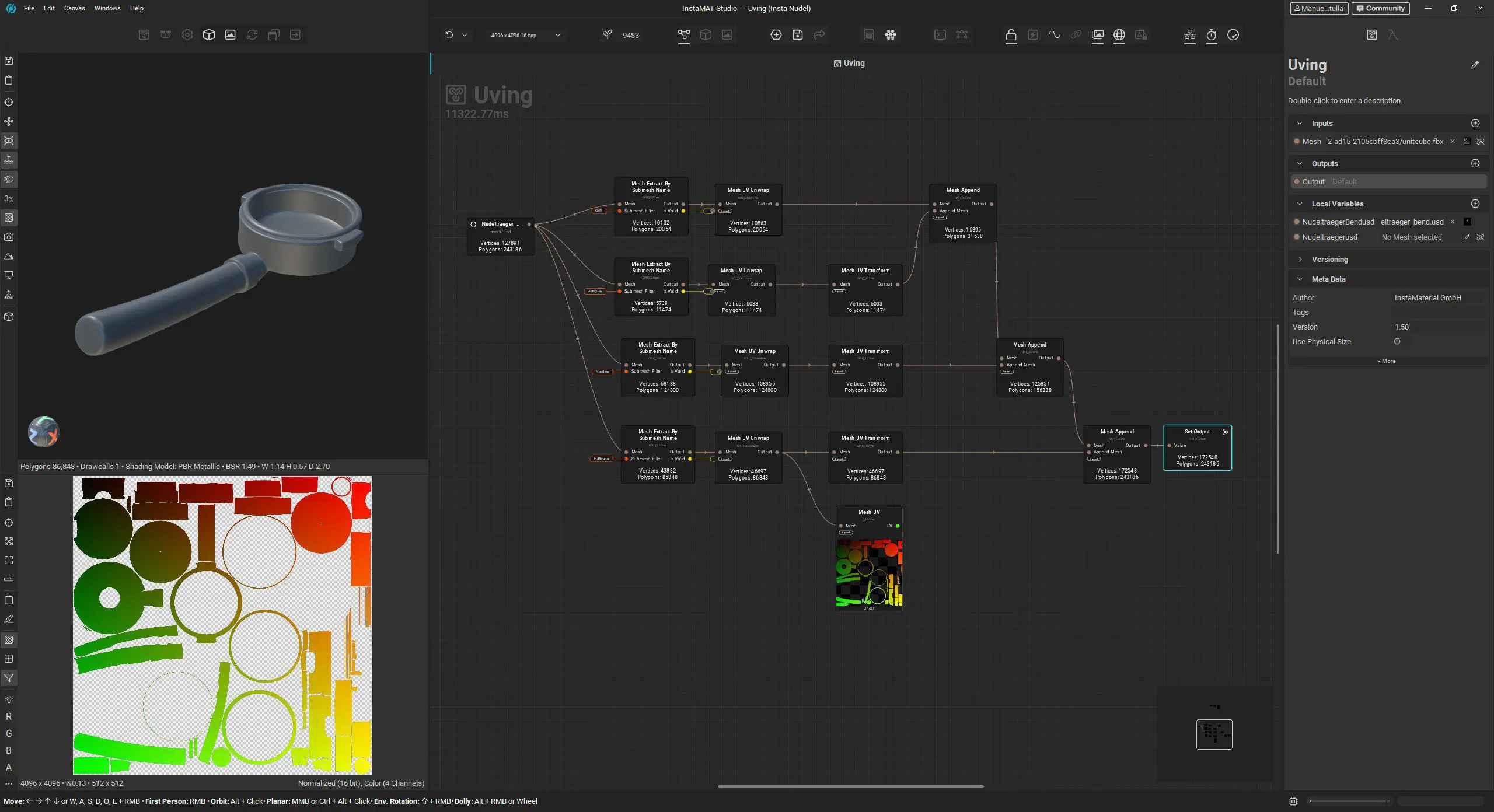Click the add hexagon plus toolbar icon
Screen dimensions: 1494x812
pos(776,35)
